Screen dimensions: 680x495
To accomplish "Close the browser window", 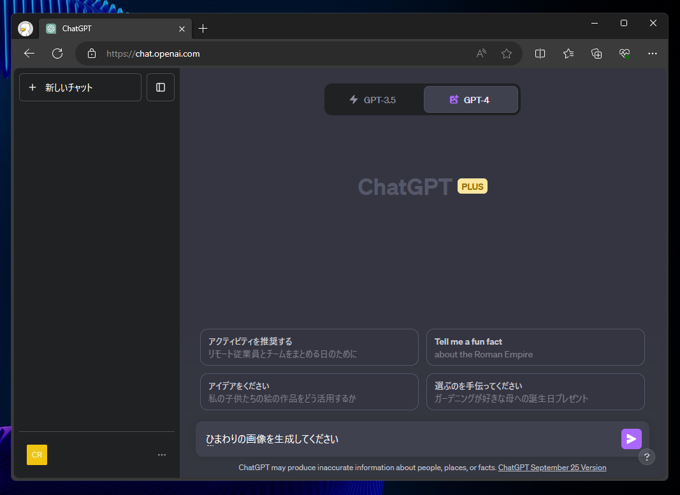I will (653, 23).
